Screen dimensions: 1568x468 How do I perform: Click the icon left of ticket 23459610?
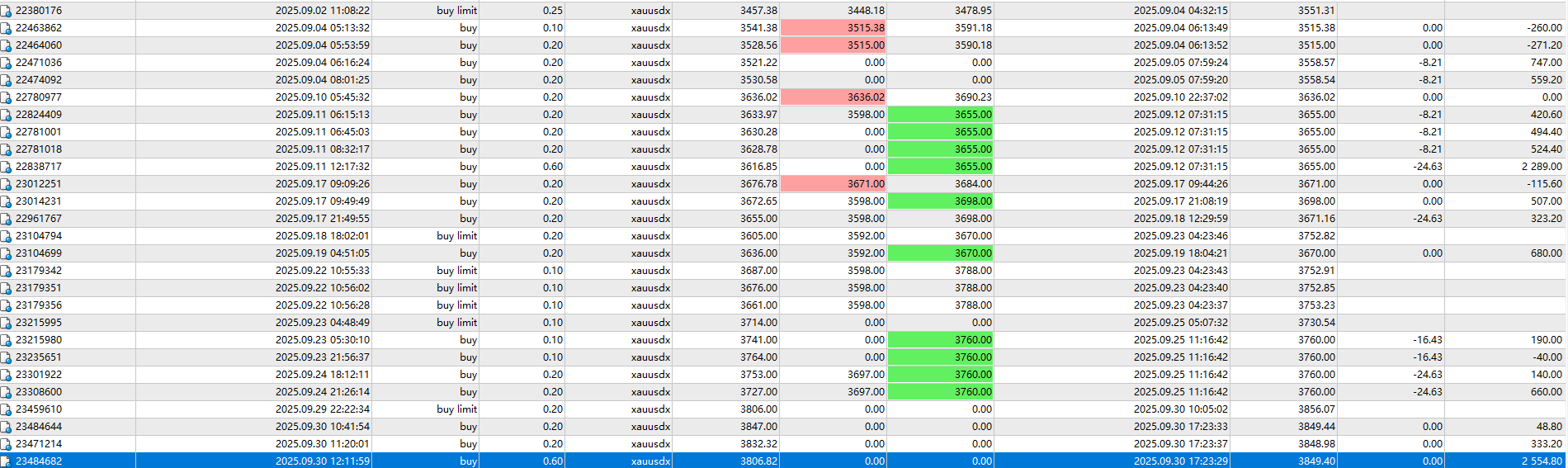click(6, 409)
